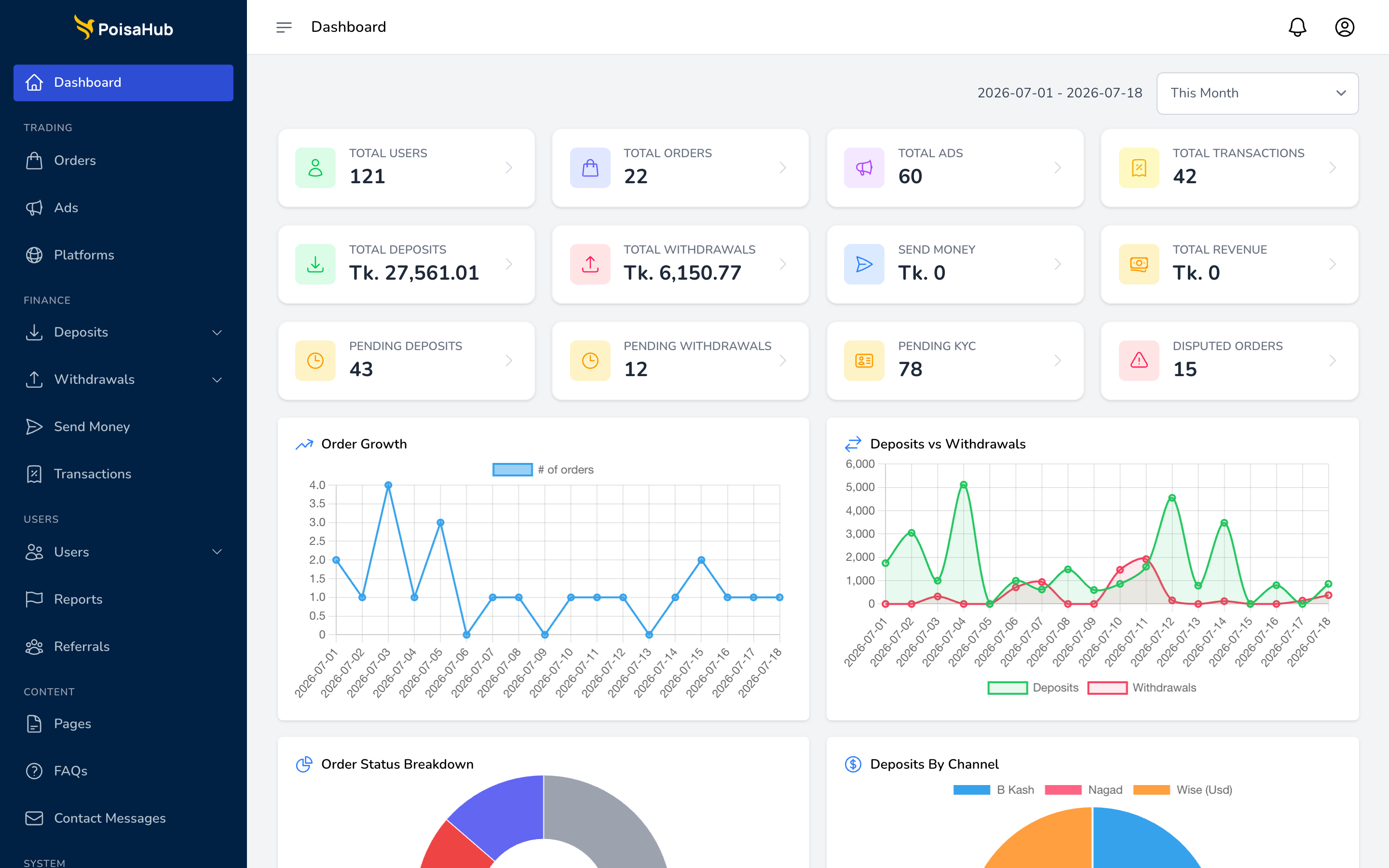Open the Pending Deposits count 43
Viewport: 1389px width, 868px height.
coord(361,369)
